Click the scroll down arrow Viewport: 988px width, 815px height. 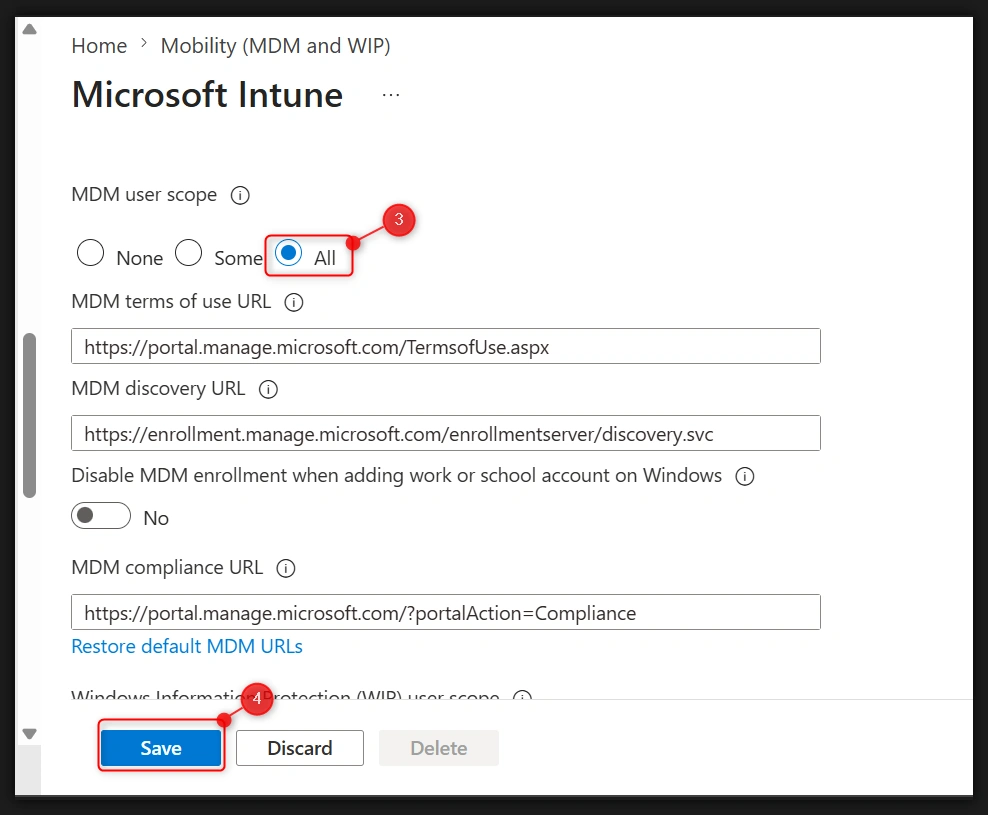(30, 734)
